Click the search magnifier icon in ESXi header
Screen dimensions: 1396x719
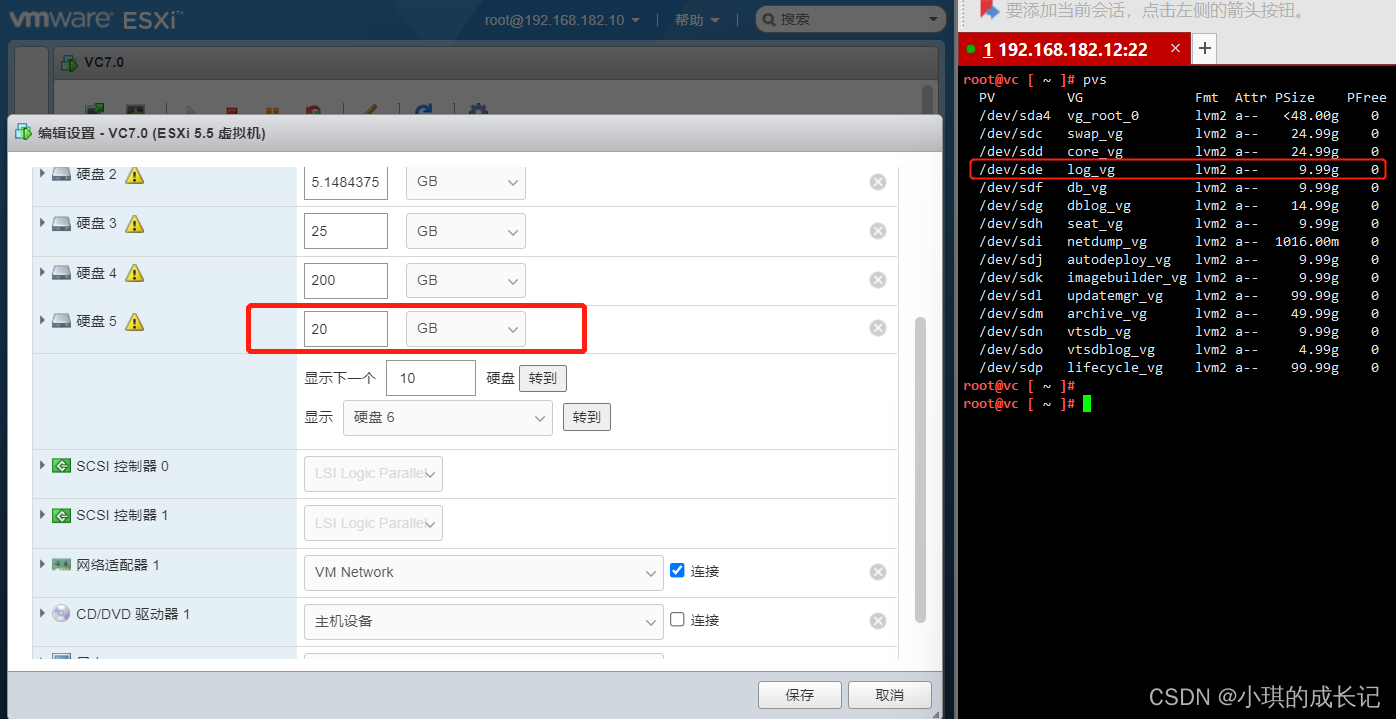click(x=768, y=19)
